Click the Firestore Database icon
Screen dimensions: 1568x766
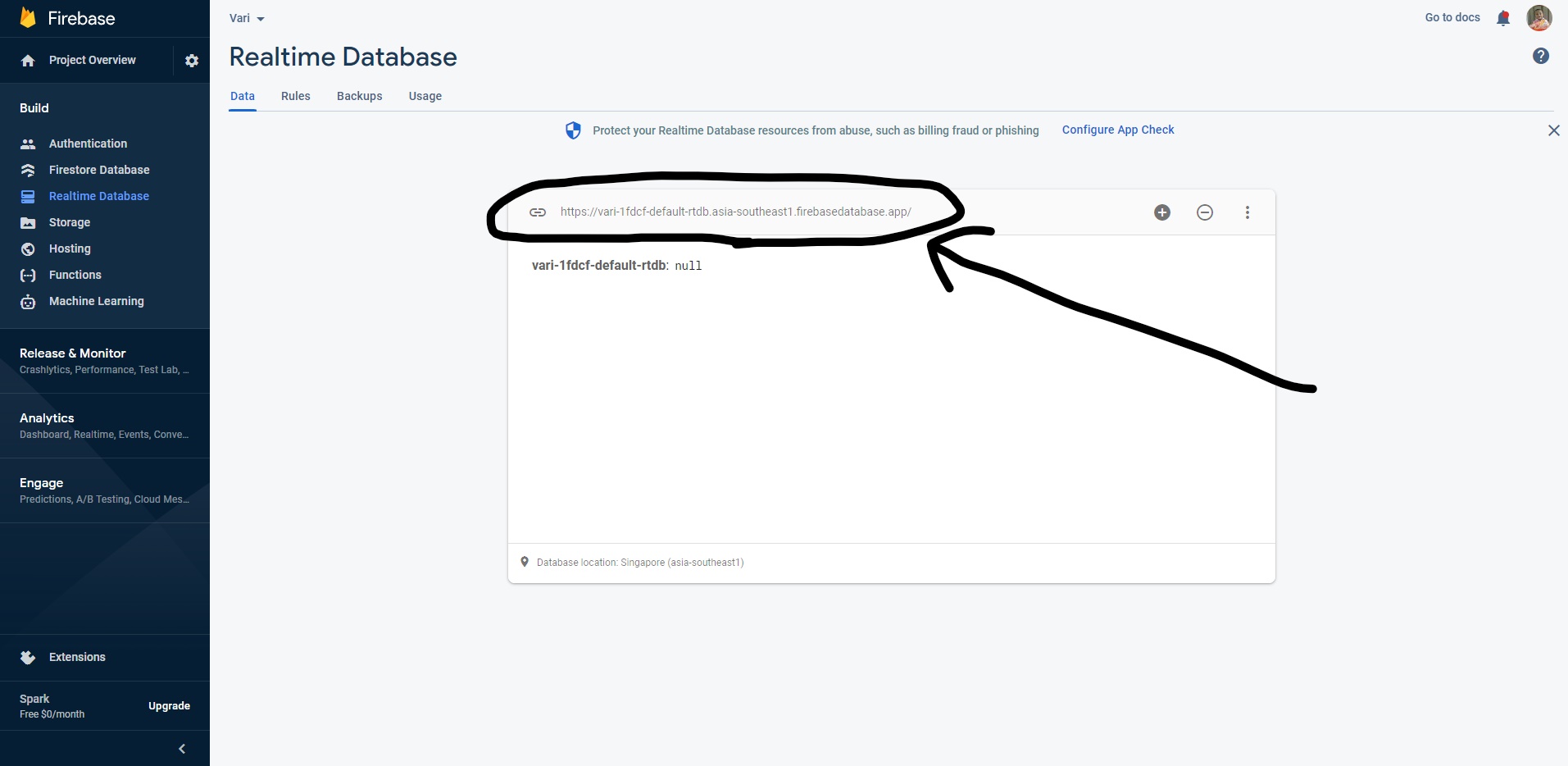(28, 170)
